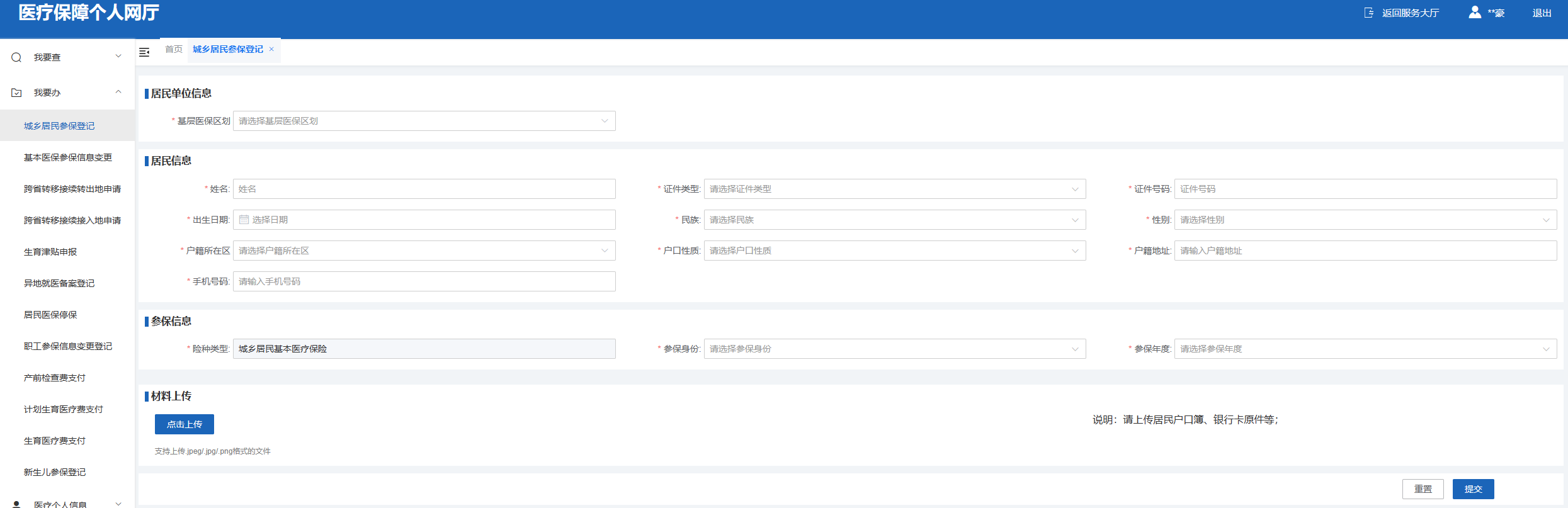Open the 证件类型 dropdown
The width and height of the screenshot is (1568, 508).
[x=894, y=189]
